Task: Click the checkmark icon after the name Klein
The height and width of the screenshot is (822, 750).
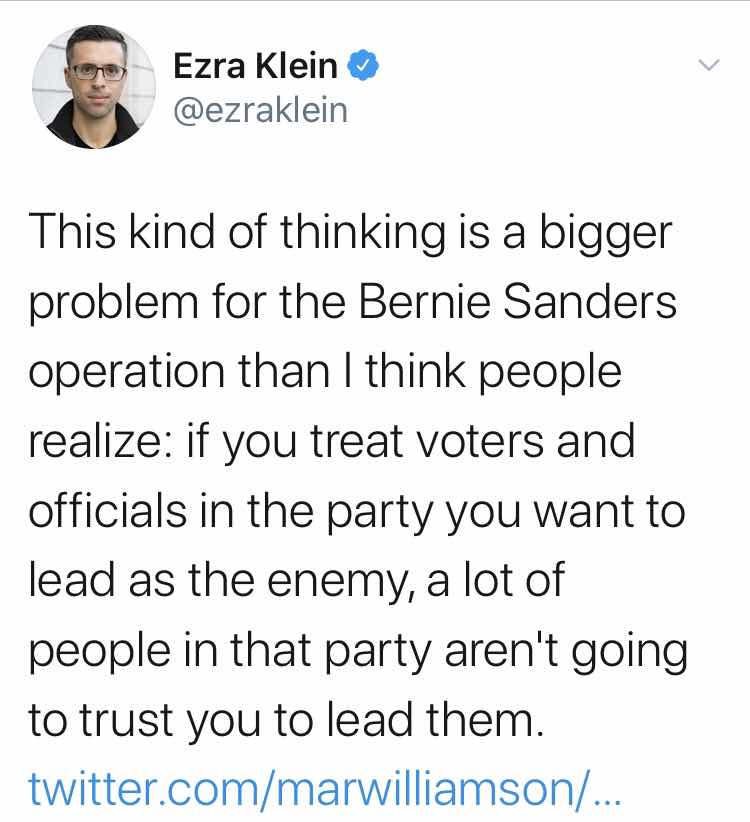Action: [x=364, y=66]
